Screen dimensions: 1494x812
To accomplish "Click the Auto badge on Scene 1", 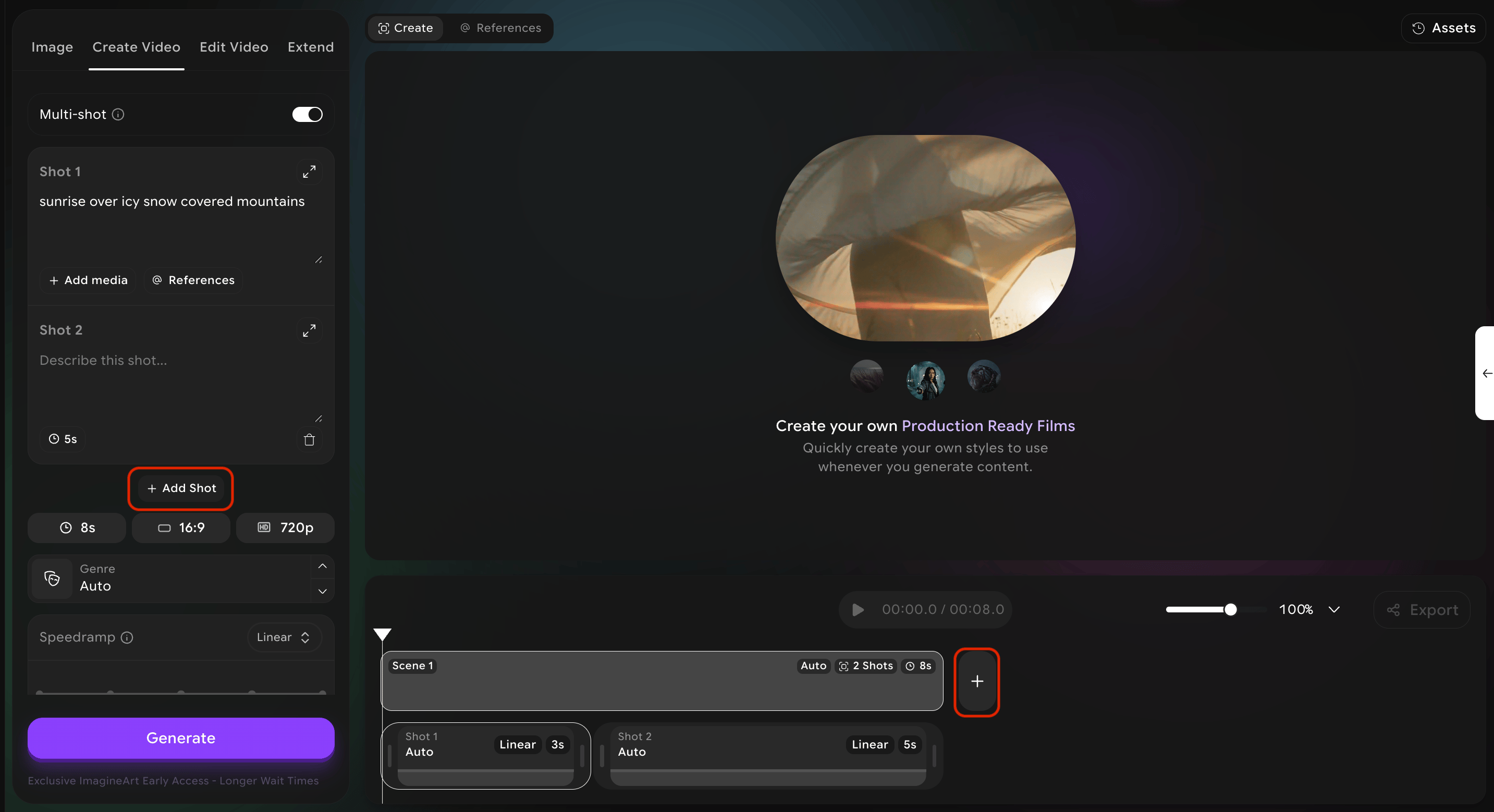I will click(x=813, y=666).
